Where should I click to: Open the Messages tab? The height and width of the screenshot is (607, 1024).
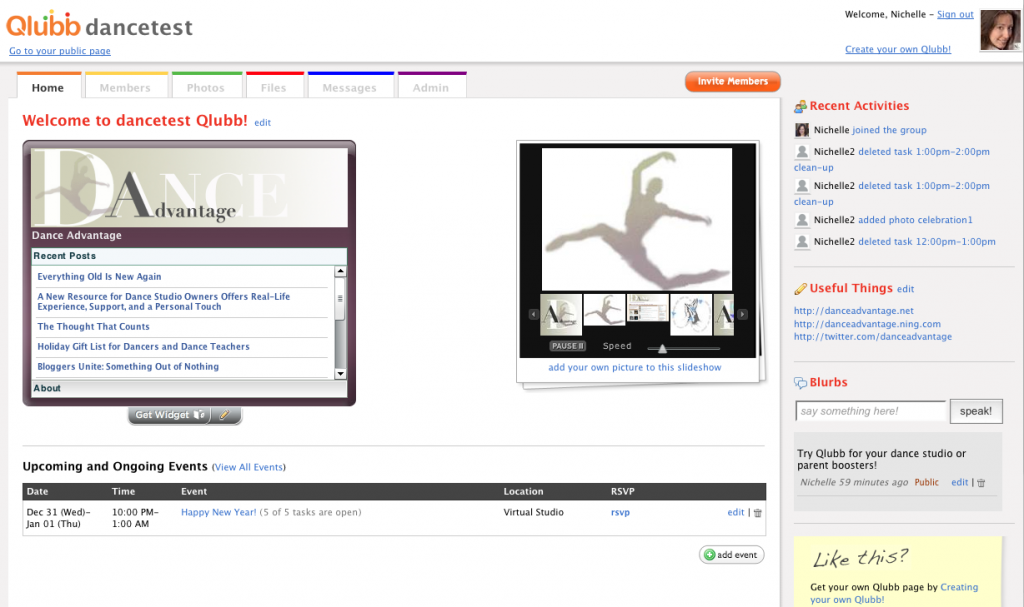[x=349, y=86]
